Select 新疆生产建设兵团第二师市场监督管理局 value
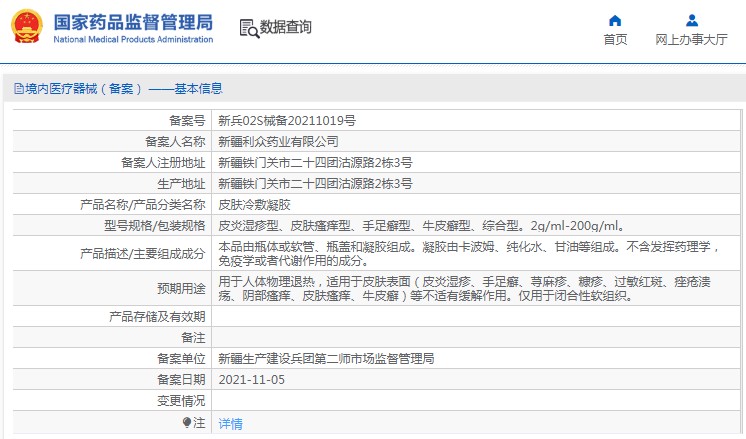Image resolution: width=746 pixels, height=439 pixels. (326, 359)
